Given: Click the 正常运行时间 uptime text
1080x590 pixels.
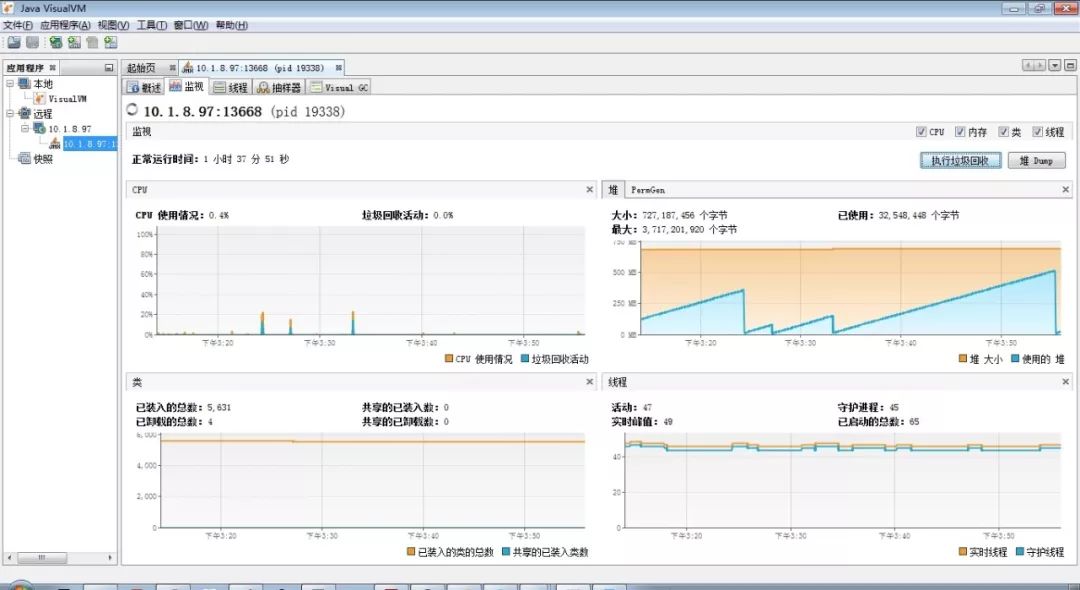Looking at the screenshot, I should tap(210, 159).
